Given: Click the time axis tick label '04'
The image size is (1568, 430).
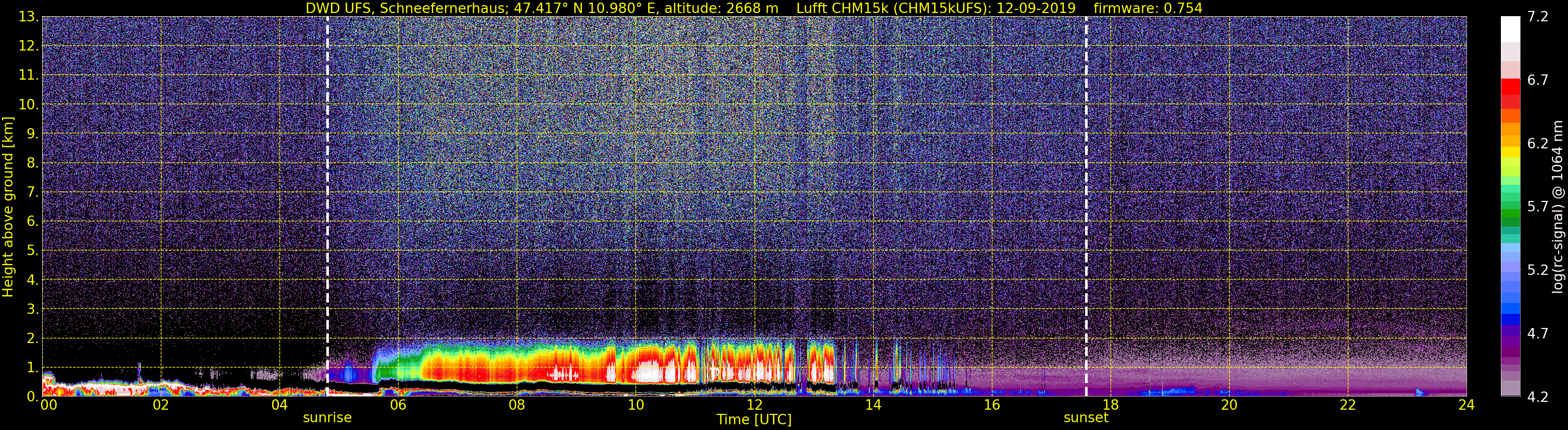Looking at the screenshot, I should (x=279, y=405).
